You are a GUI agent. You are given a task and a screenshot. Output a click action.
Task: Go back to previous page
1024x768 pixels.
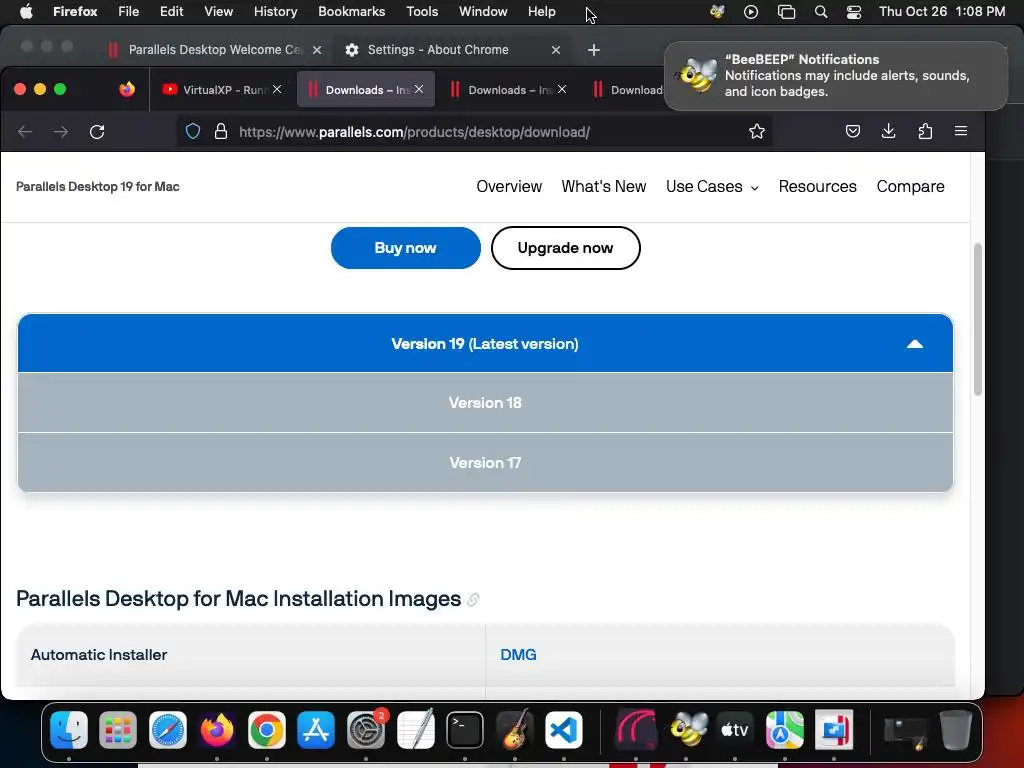25,132
